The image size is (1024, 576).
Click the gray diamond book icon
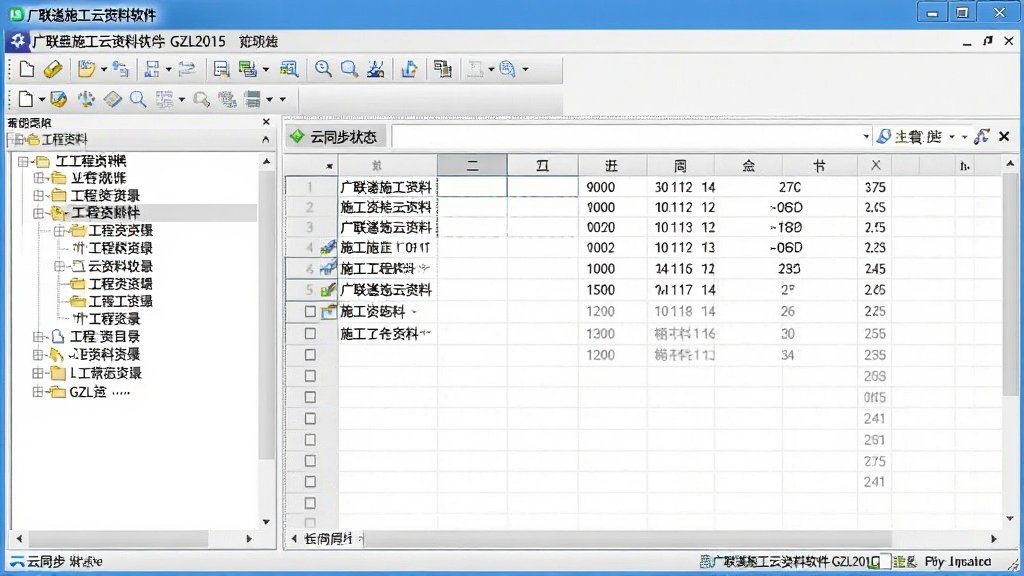[x=112, y=99]
